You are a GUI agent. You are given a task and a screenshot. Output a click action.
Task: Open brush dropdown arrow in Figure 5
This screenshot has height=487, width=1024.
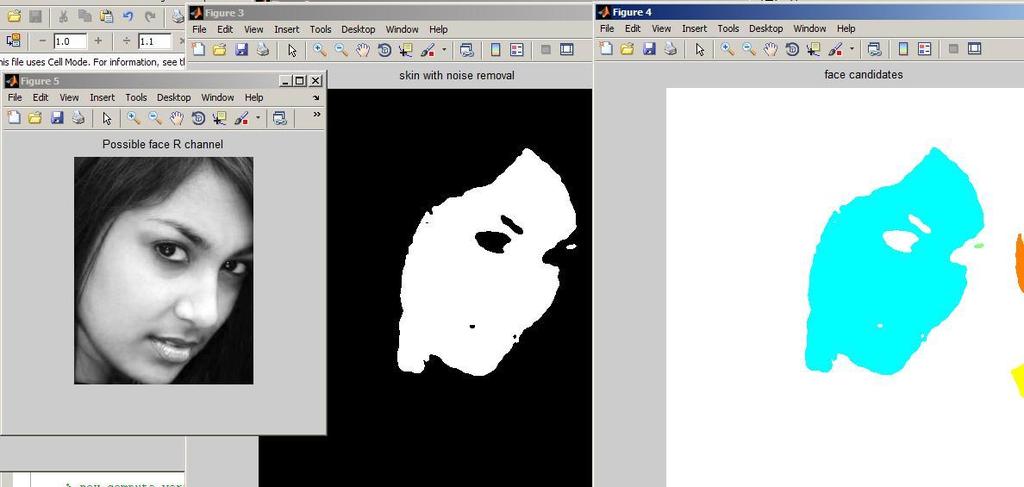pos(258,118)
